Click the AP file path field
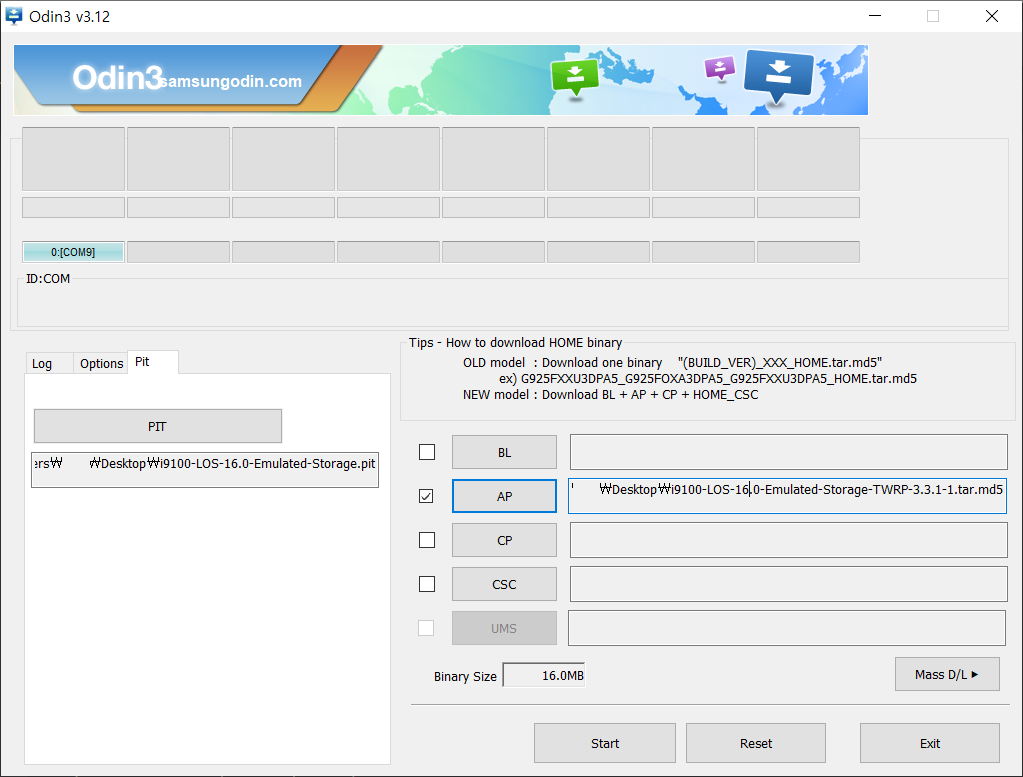This screenshot has height=777, width=1023. tap(787, 496)
